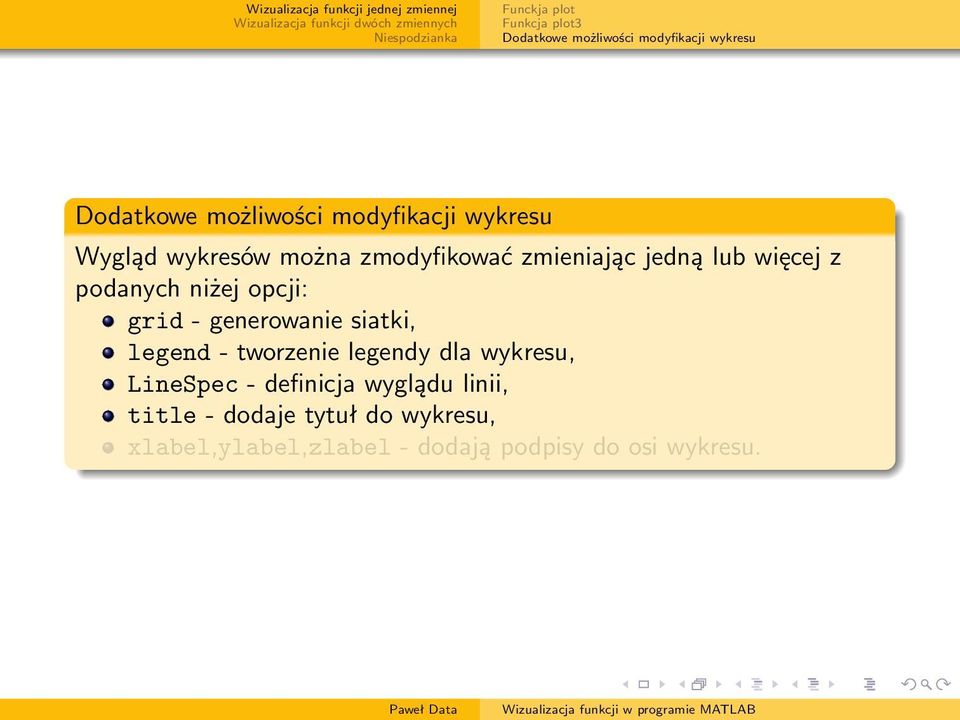Click the subsection lines icon
Image resolution: width=960 pixels, height=720 pixels.
click(x=757, y=684)
